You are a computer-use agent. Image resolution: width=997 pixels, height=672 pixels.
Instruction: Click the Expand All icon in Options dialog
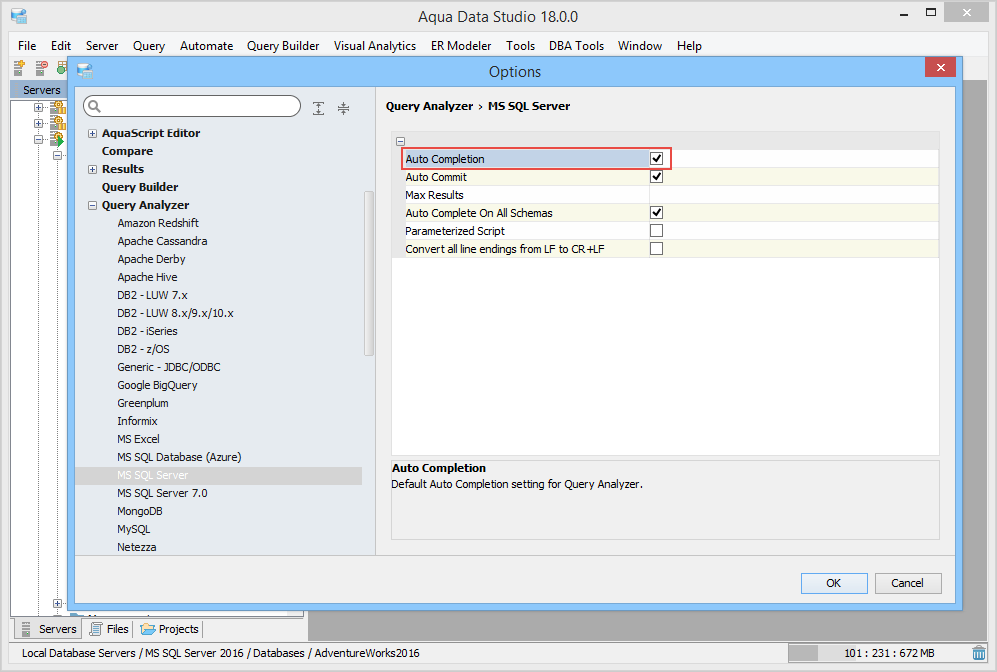[319, 108]
